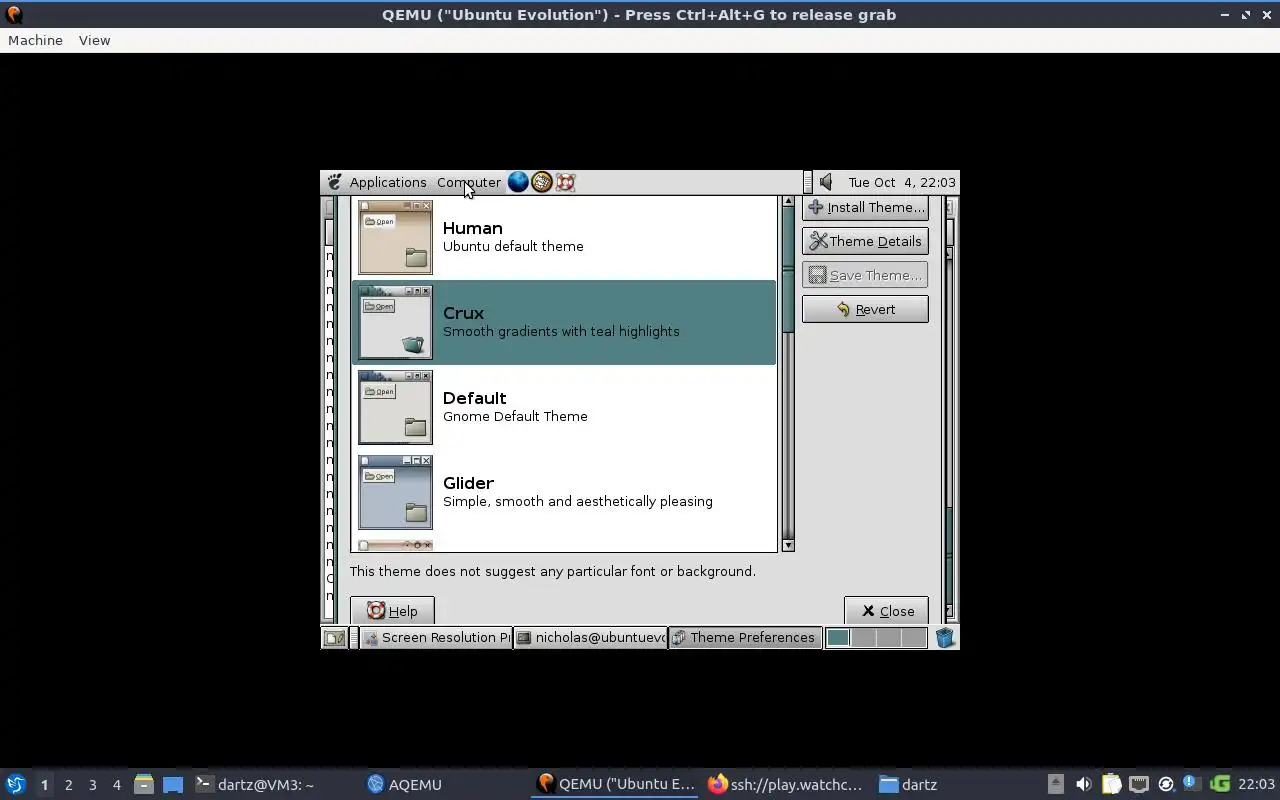This screenshot has height=800, width=1280.
Task: Click the speaker volume icon in guest panel
Action: (826, 182)
